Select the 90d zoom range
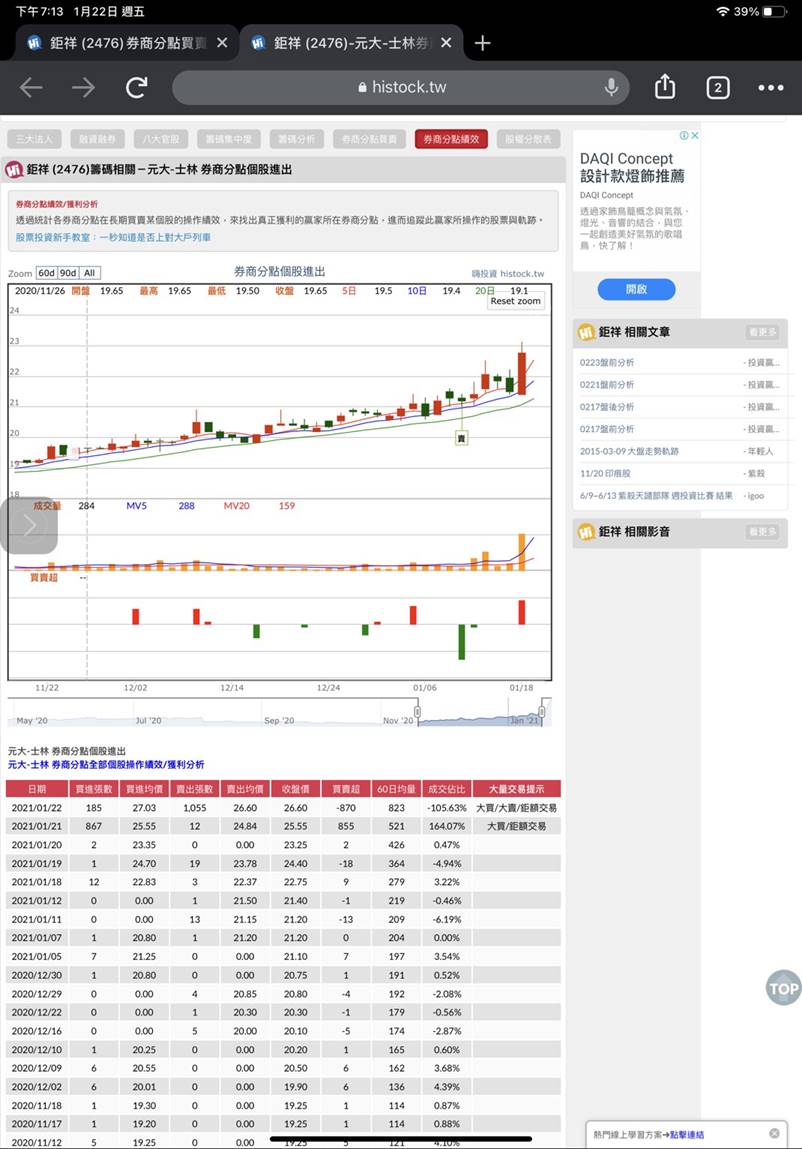The height and width of the screenshot is (1149, 802). [x=68, y=273]
